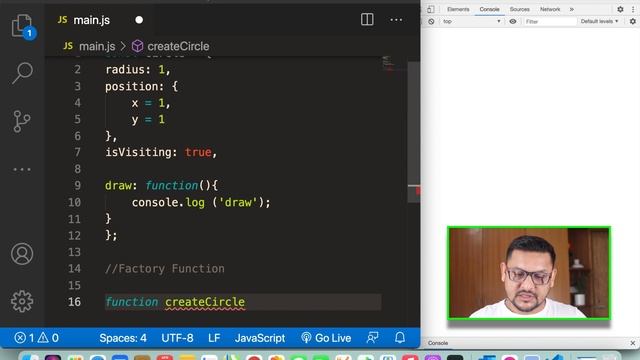The height and width of the screenshot is (360, 640).
Task: Click the warnings count in status bar
Action: [48, 338]
